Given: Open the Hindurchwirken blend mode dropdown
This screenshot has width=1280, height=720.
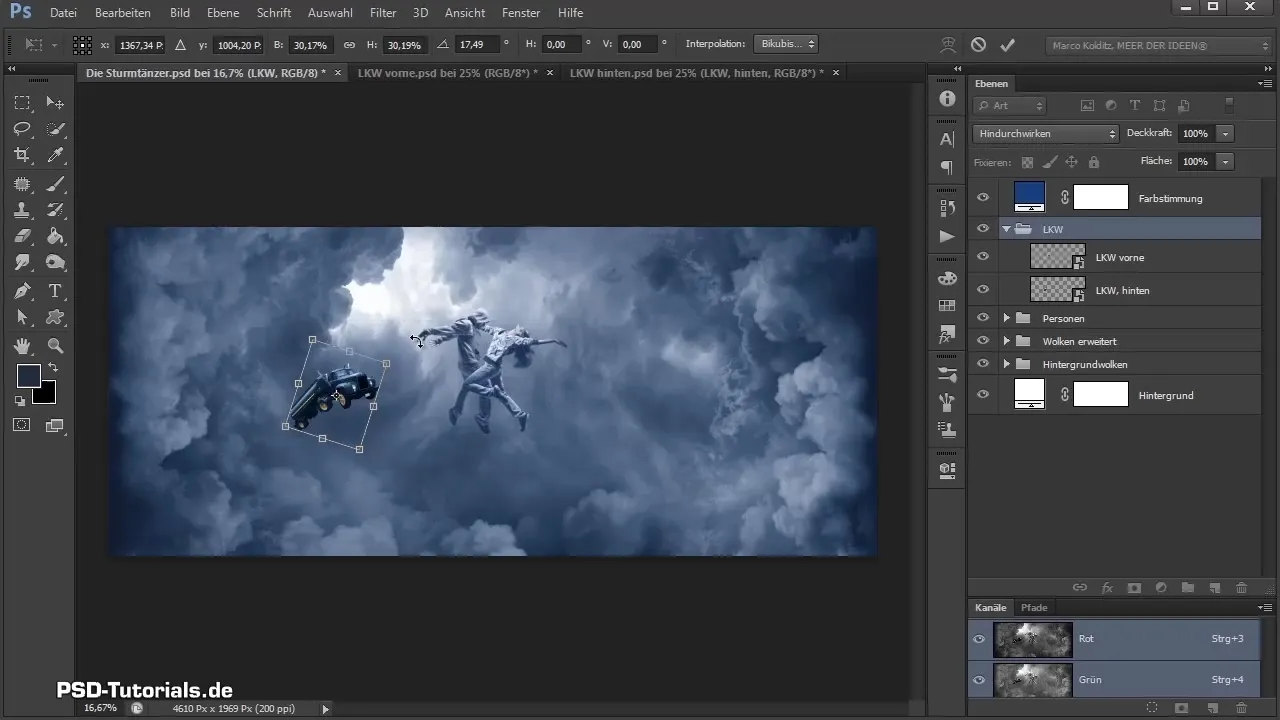Looking at the screenshot, I should [x=1045, y=134].
